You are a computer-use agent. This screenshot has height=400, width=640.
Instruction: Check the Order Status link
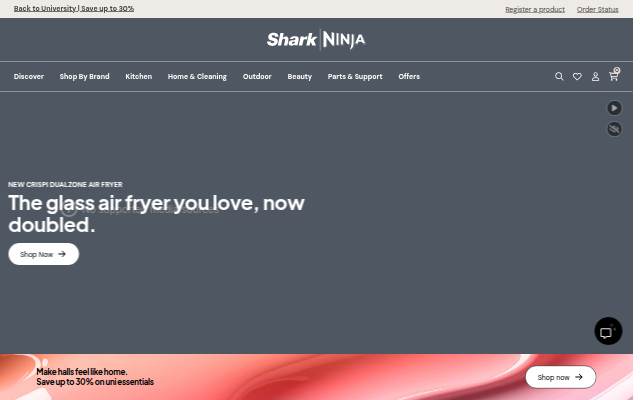point(597,9)
